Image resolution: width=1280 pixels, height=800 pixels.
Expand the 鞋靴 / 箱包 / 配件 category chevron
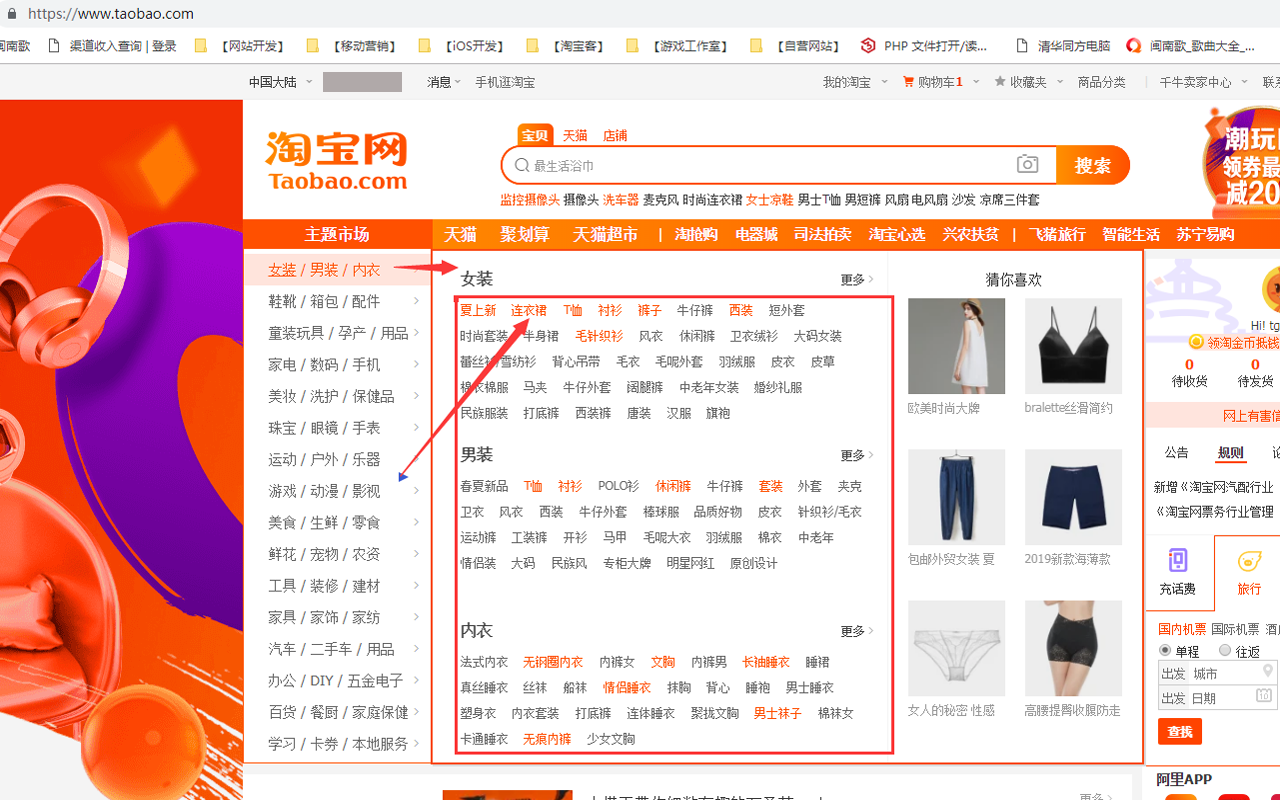[417, 301]
